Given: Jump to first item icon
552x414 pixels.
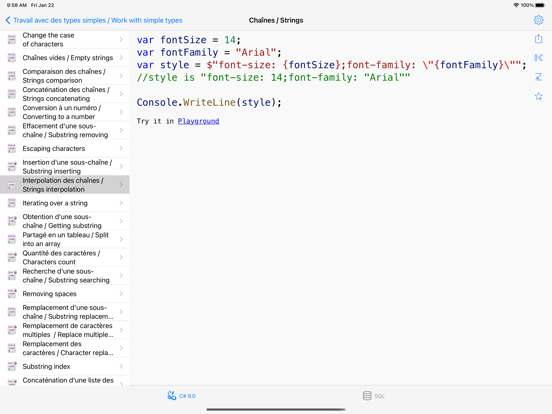Looking at the screenshot, I should (x=538, y=57).
